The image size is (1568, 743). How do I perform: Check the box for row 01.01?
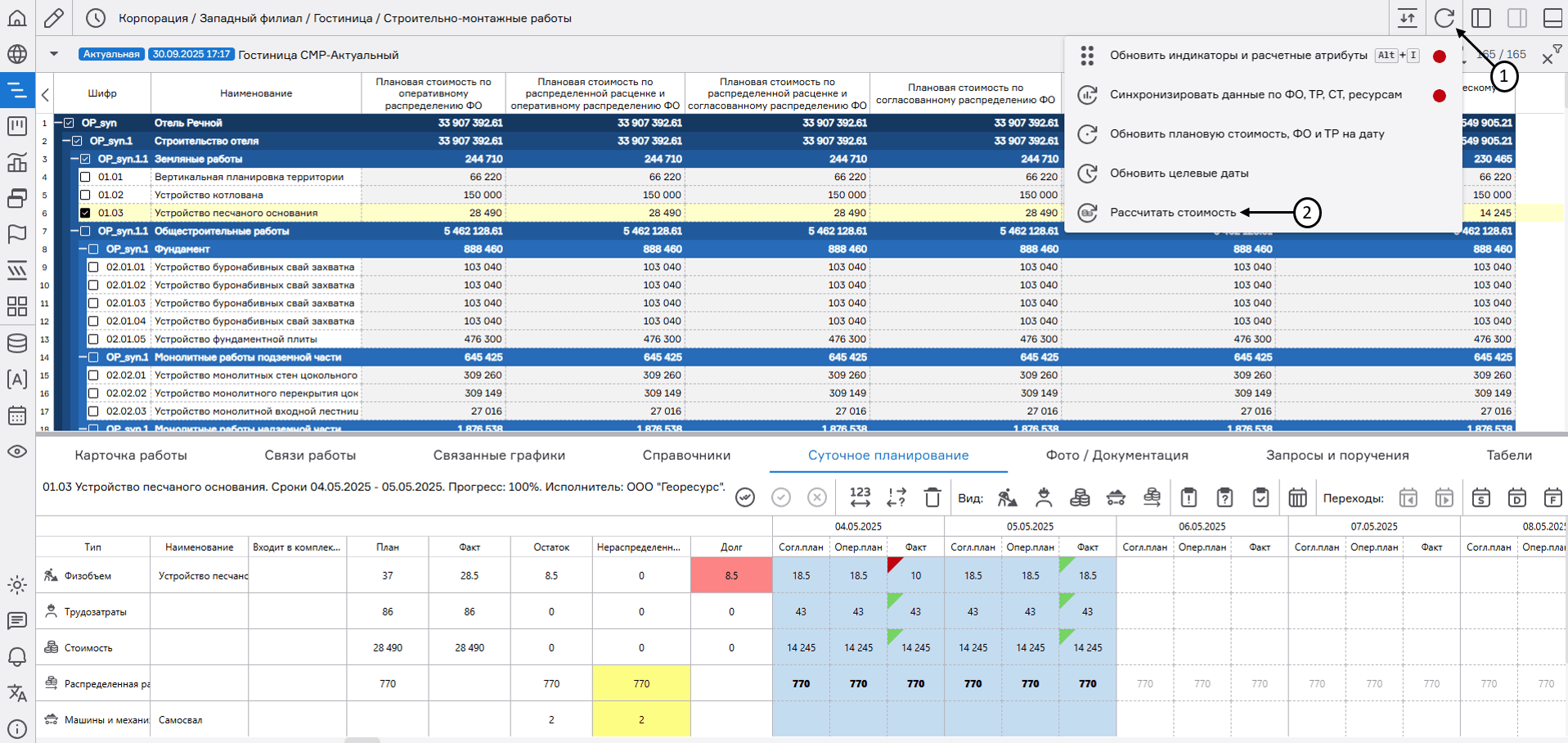(x=85, y=177)
